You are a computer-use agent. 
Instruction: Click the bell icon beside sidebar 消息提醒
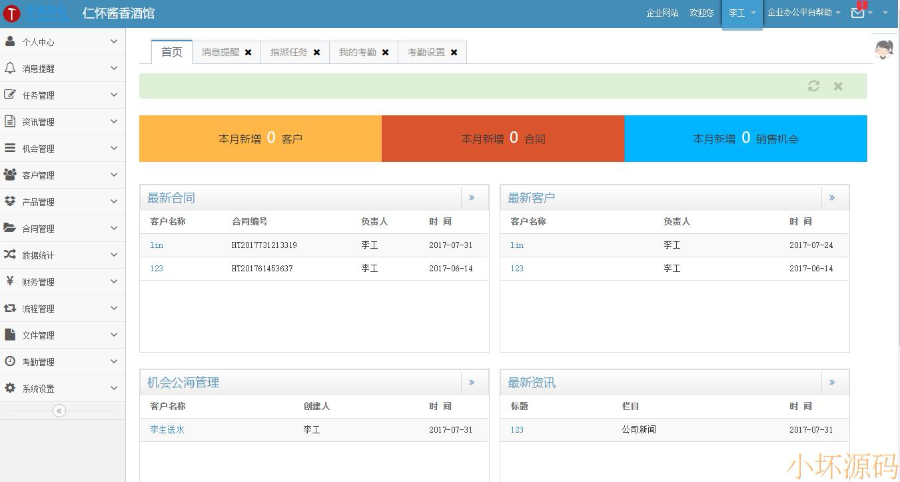(x=10, y=68)
